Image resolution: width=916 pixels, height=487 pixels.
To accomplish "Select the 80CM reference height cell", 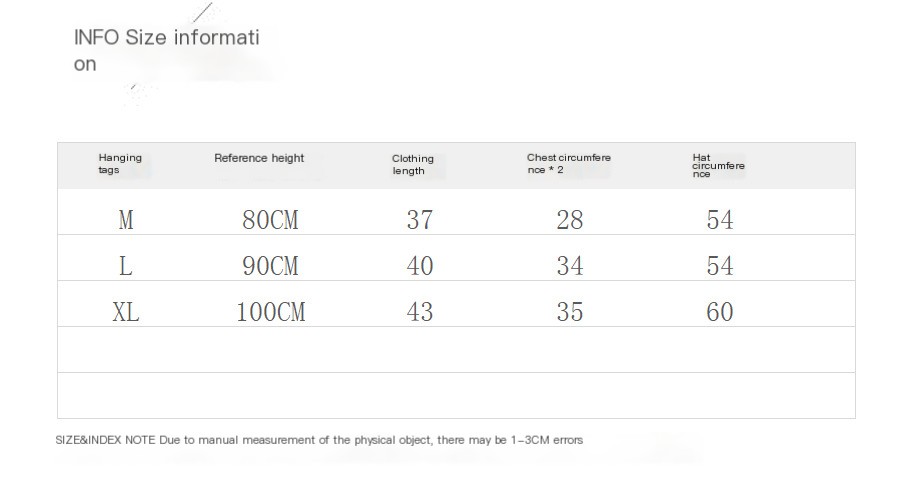I will (270, 220).
